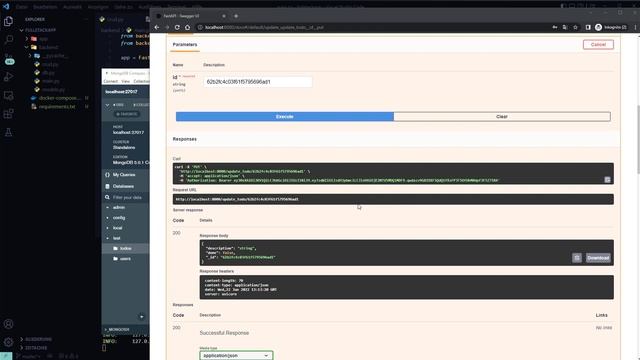Click browser Home icon
Screen dimensions: 640x360
(187, 27)
